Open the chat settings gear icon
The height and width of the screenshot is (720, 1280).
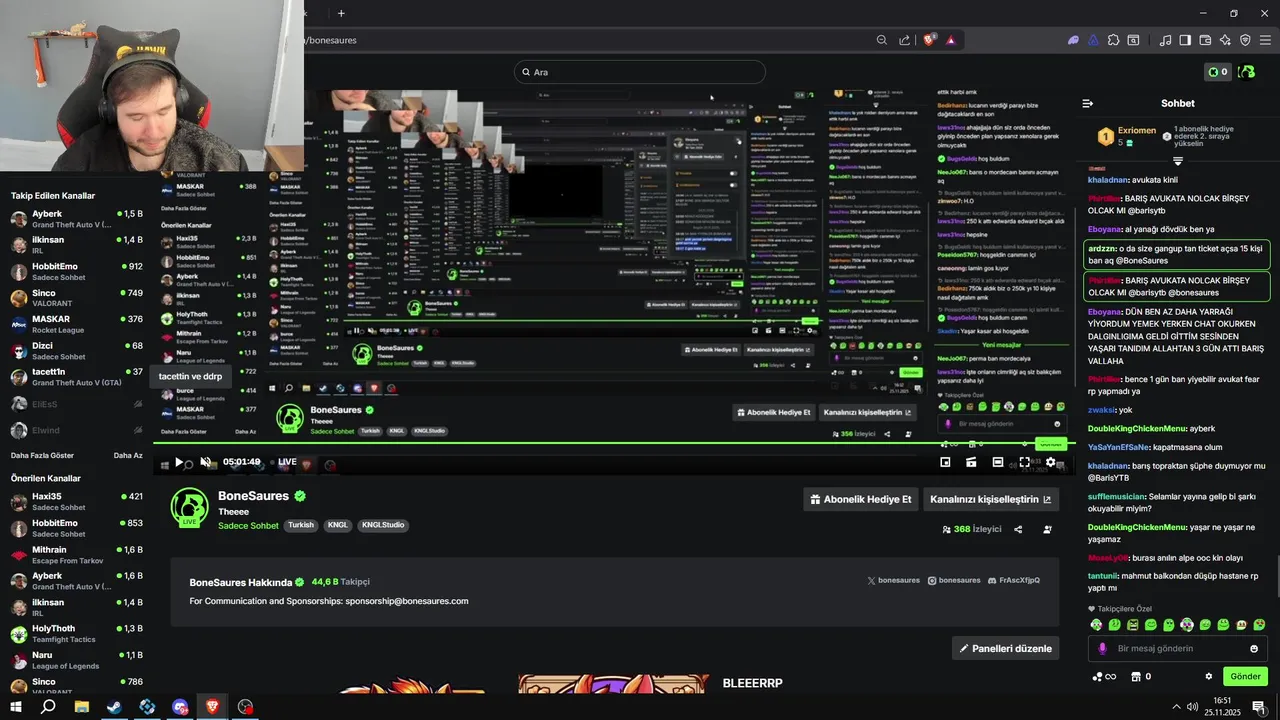click(x=1208, y=676)
